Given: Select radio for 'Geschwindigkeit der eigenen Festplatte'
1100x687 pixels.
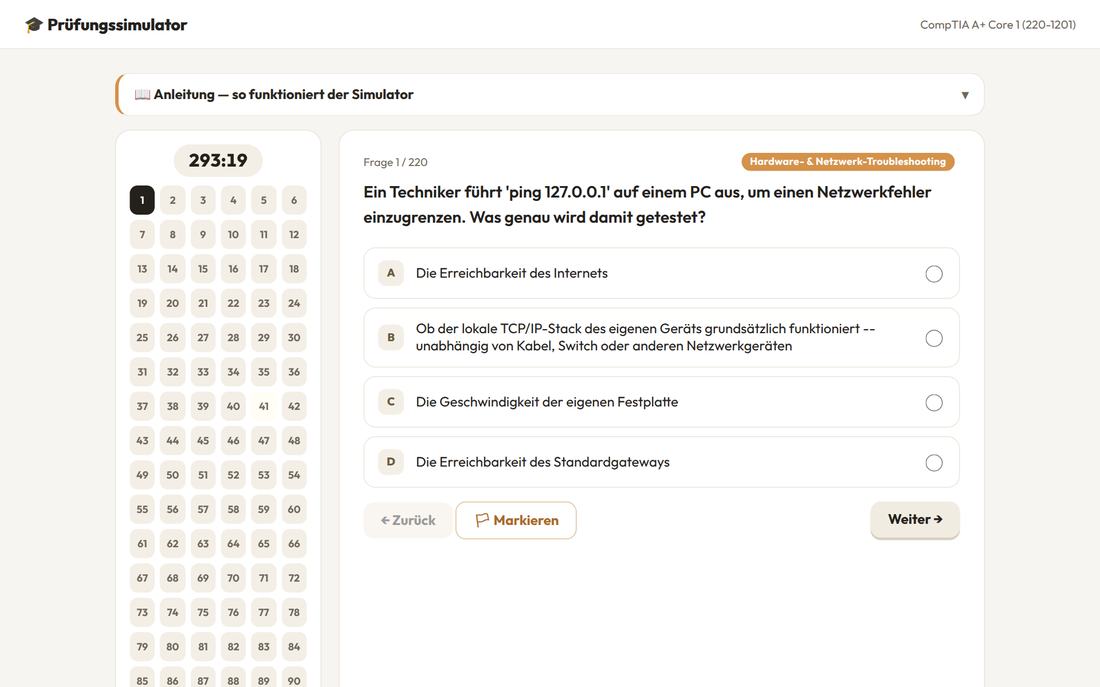Looking at the screenshot, I should [x=934, y=403].
